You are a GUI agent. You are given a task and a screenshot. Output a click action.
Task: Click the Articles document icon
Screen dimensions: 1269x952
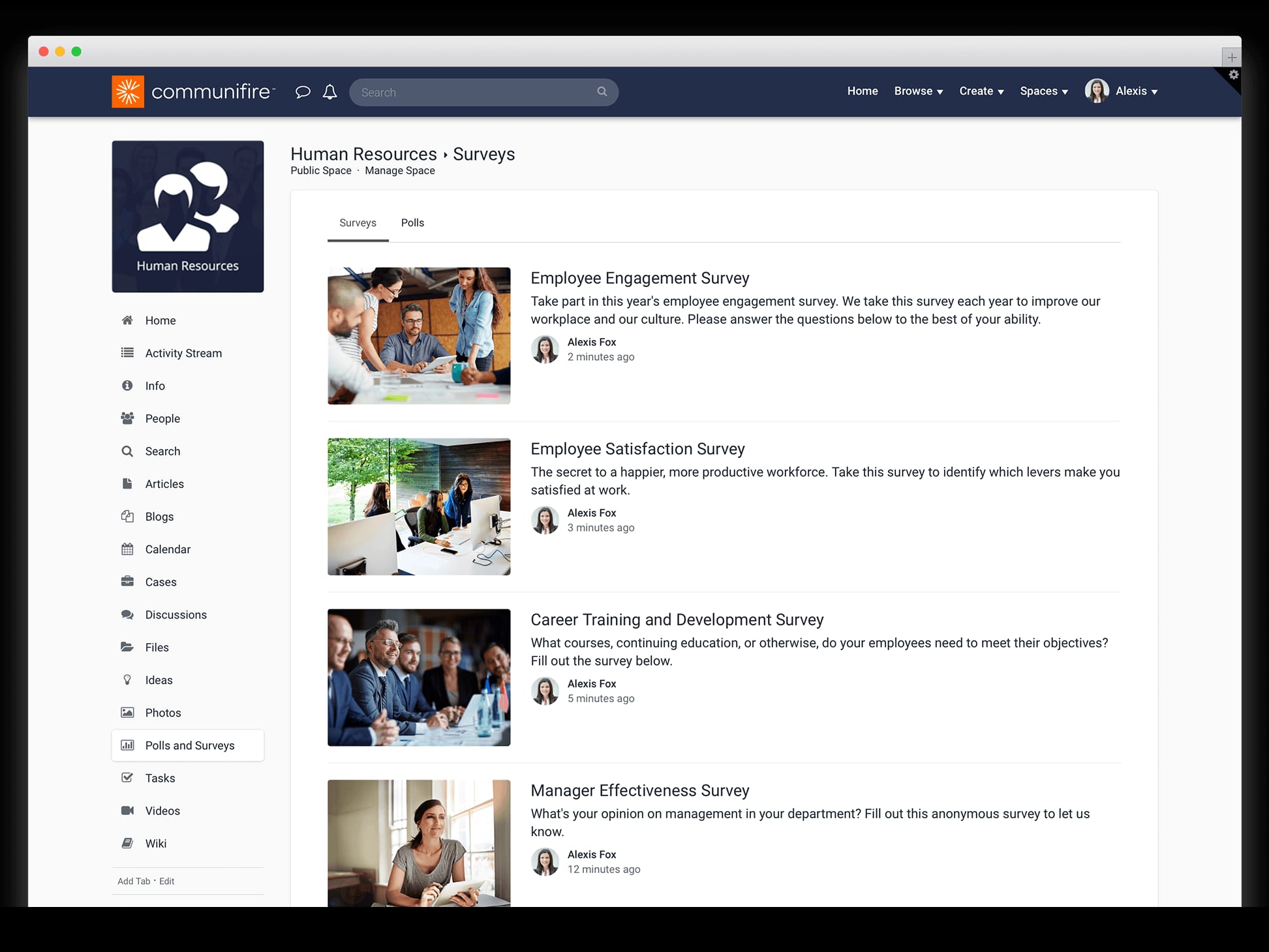[127, 484]
